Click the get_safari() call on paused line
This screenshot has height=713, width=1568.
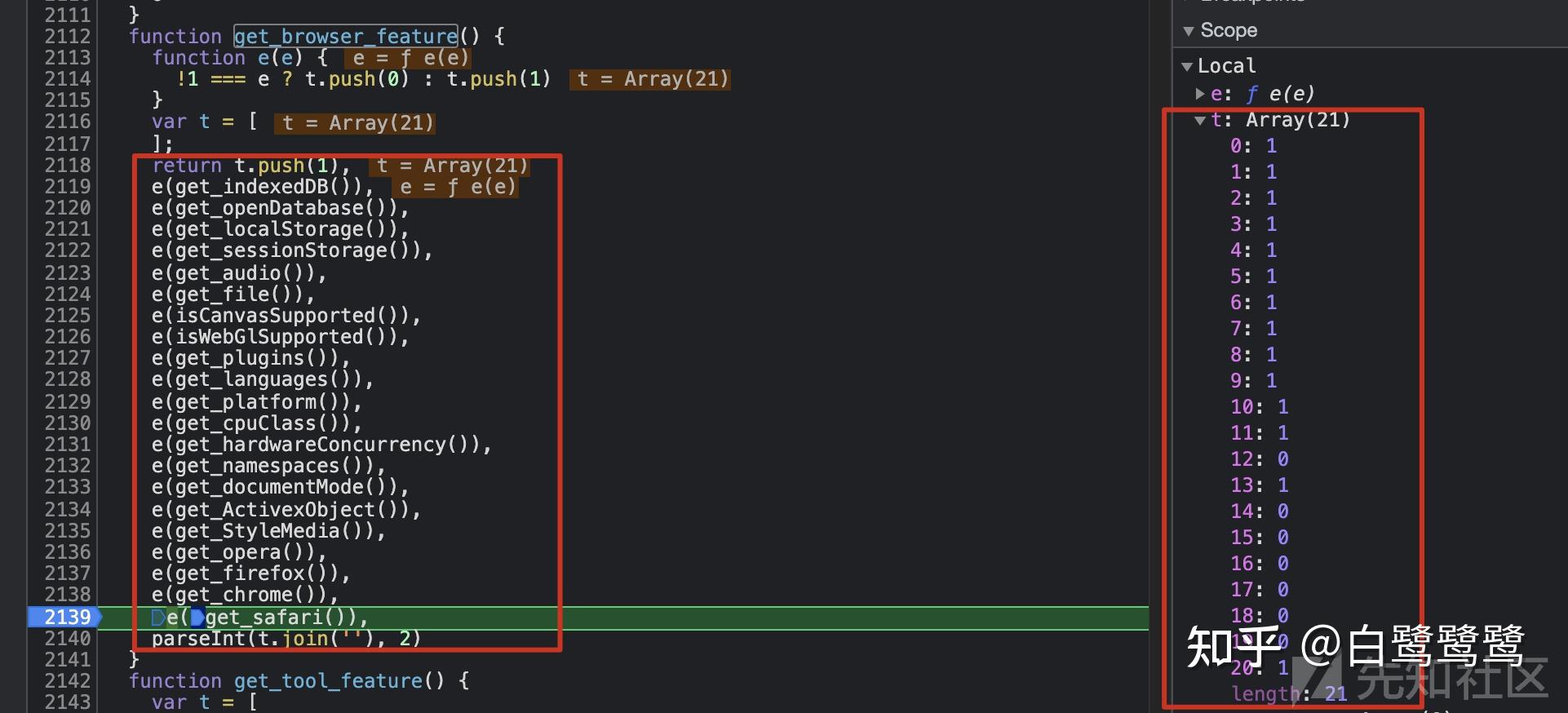[275, 618]
